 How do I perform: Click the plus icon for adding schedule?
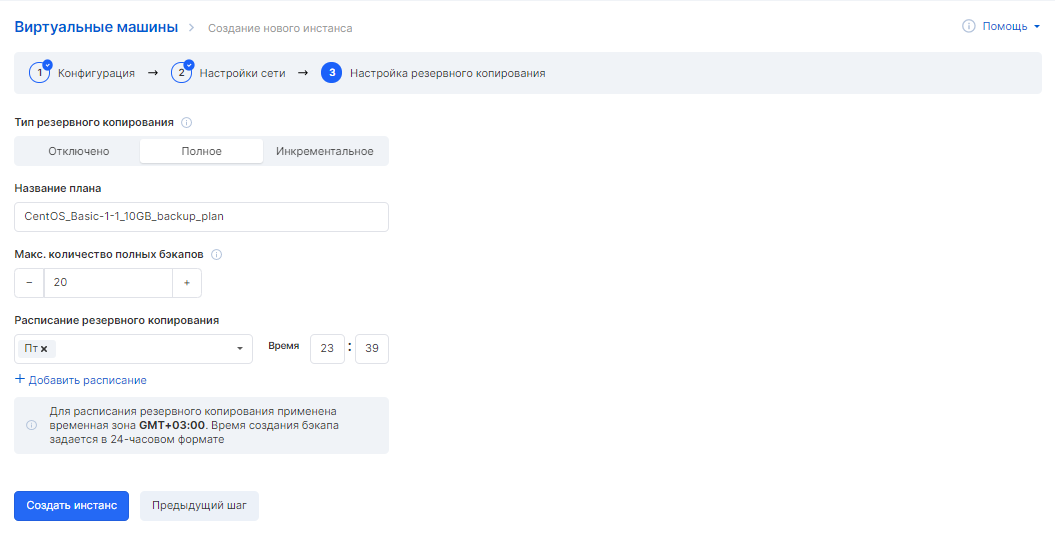tap(20, 380)
